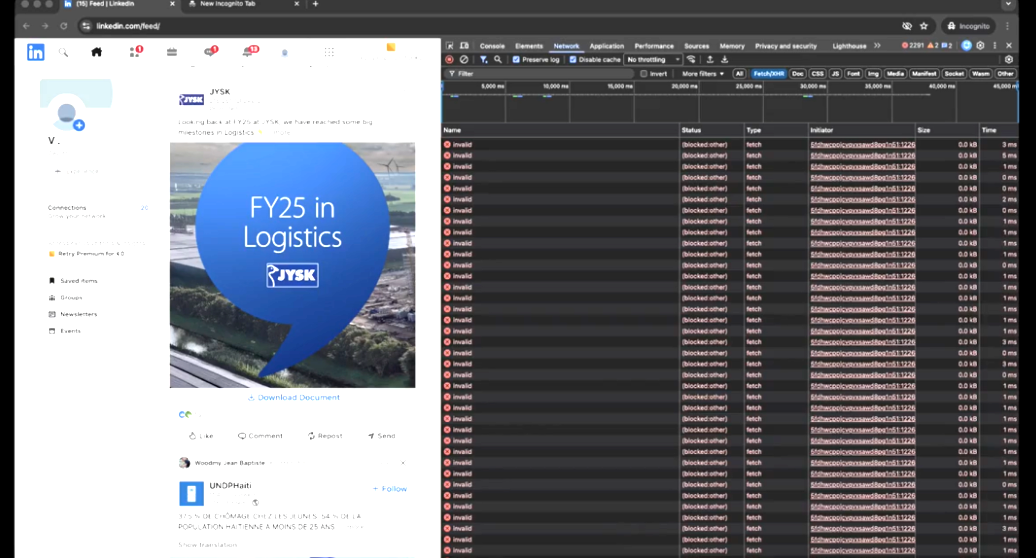Click the blue issues counter
Screen dimensions: 1036x558
(947, 46)
